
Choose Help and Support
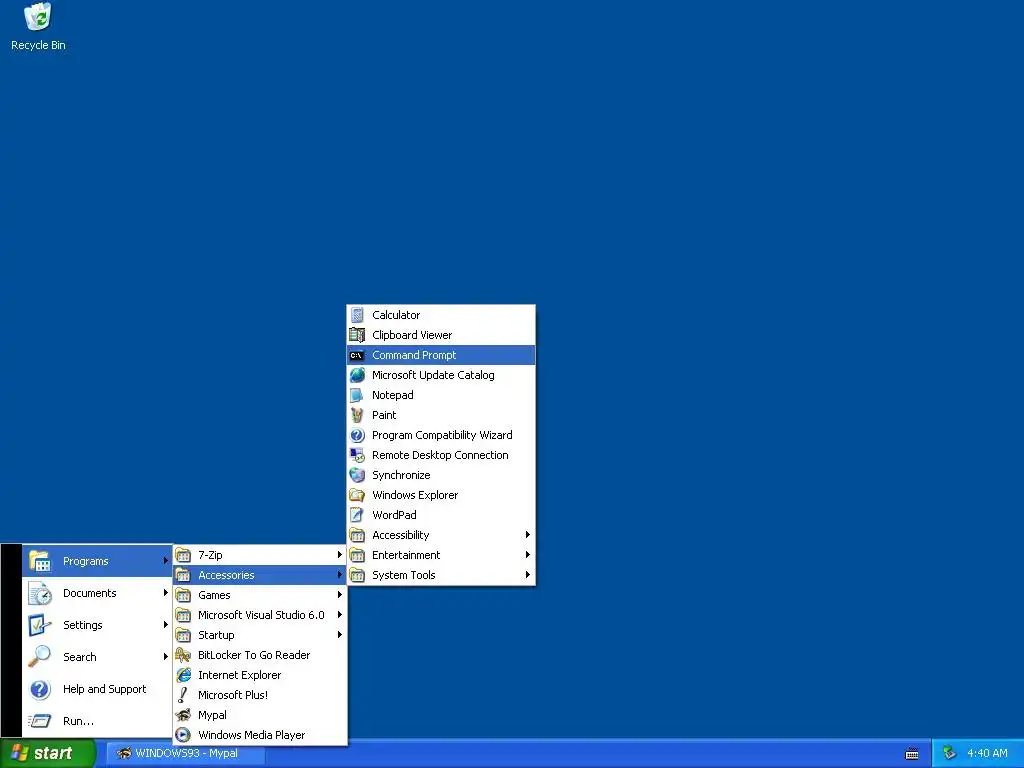[x=97, y=689]
